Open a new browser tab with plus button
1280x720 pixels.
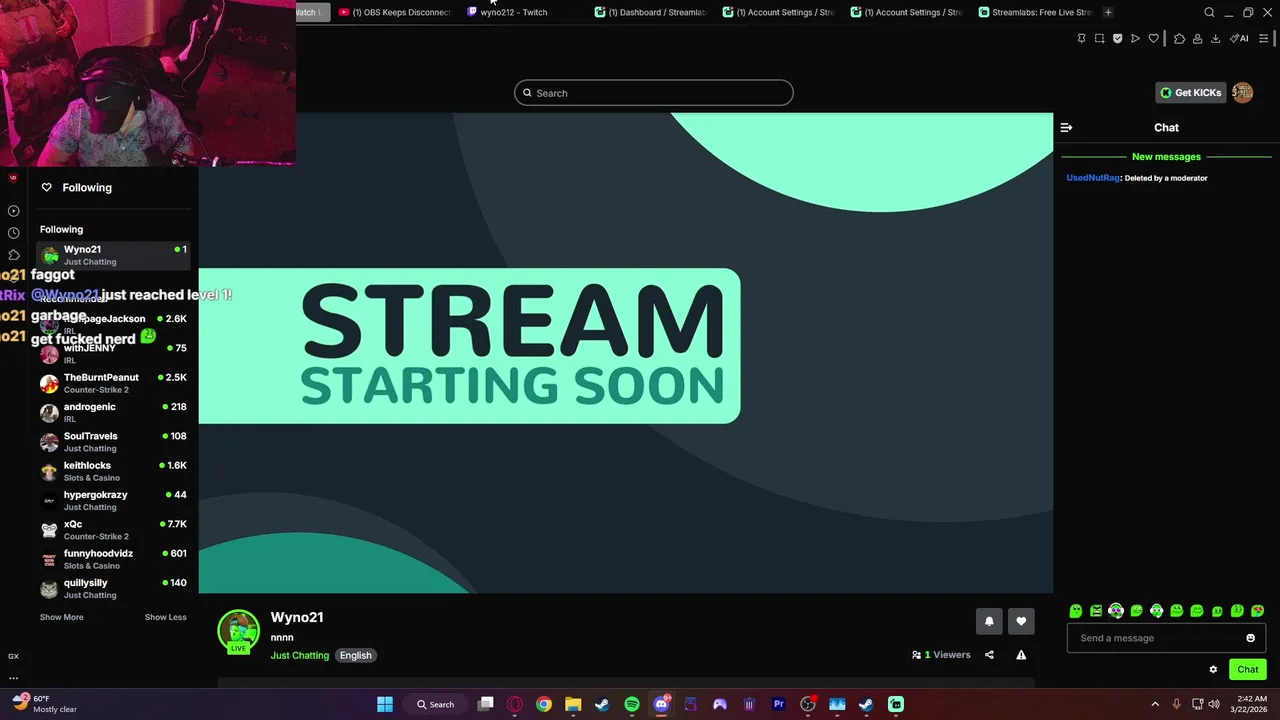click(1108, 12)
